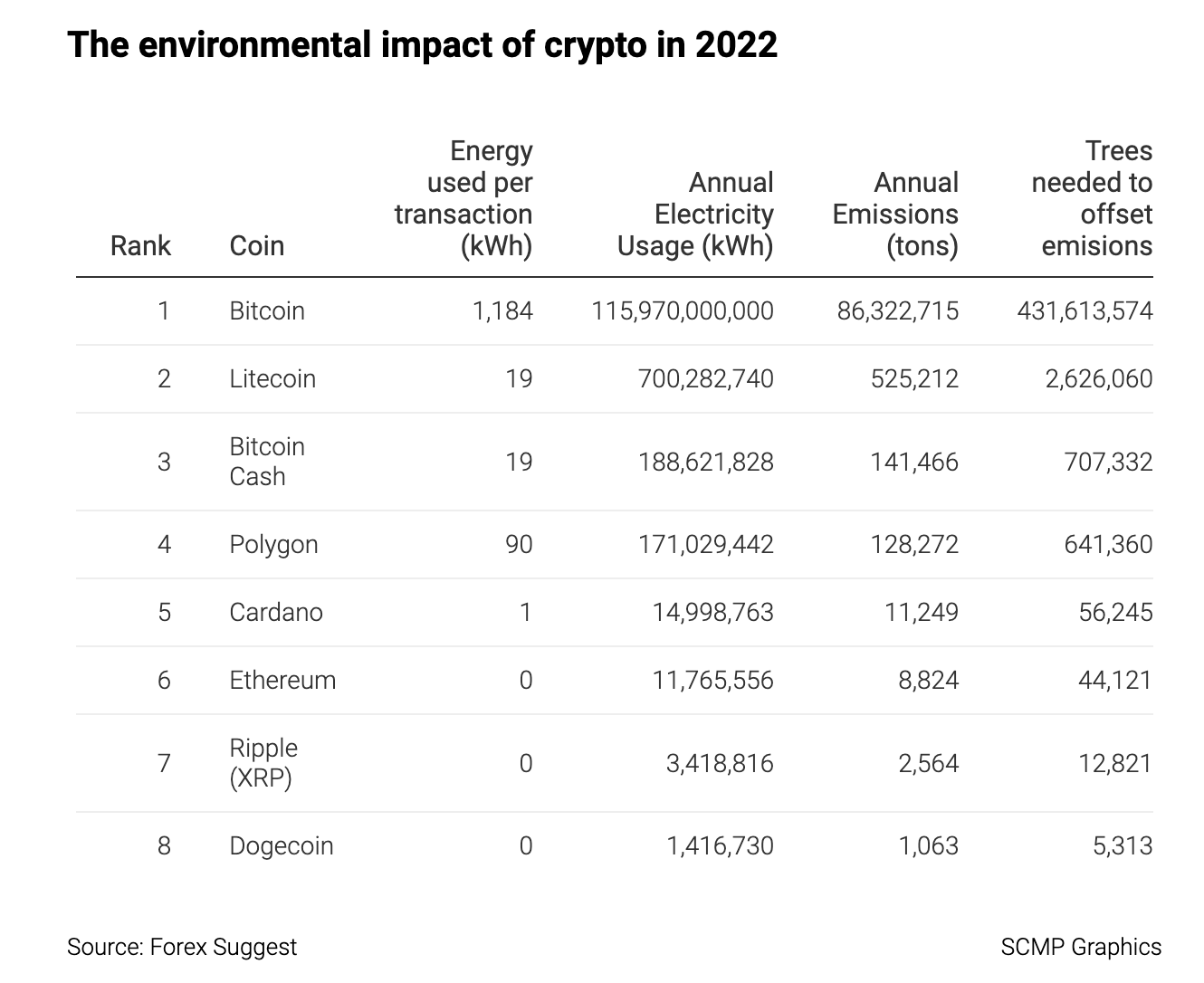Select the Litecoin row name
The width and height of the screenshot is (1204, 983).
coord(272,378)
